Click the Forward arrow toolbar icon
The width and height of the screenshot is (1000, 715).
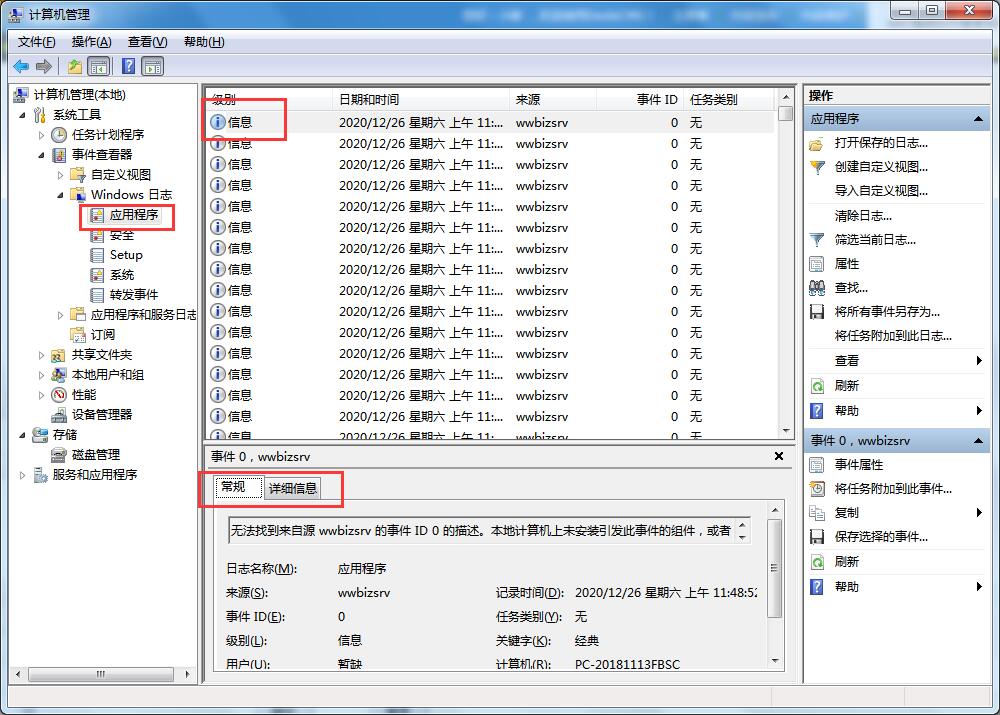(x=43, y=66)
